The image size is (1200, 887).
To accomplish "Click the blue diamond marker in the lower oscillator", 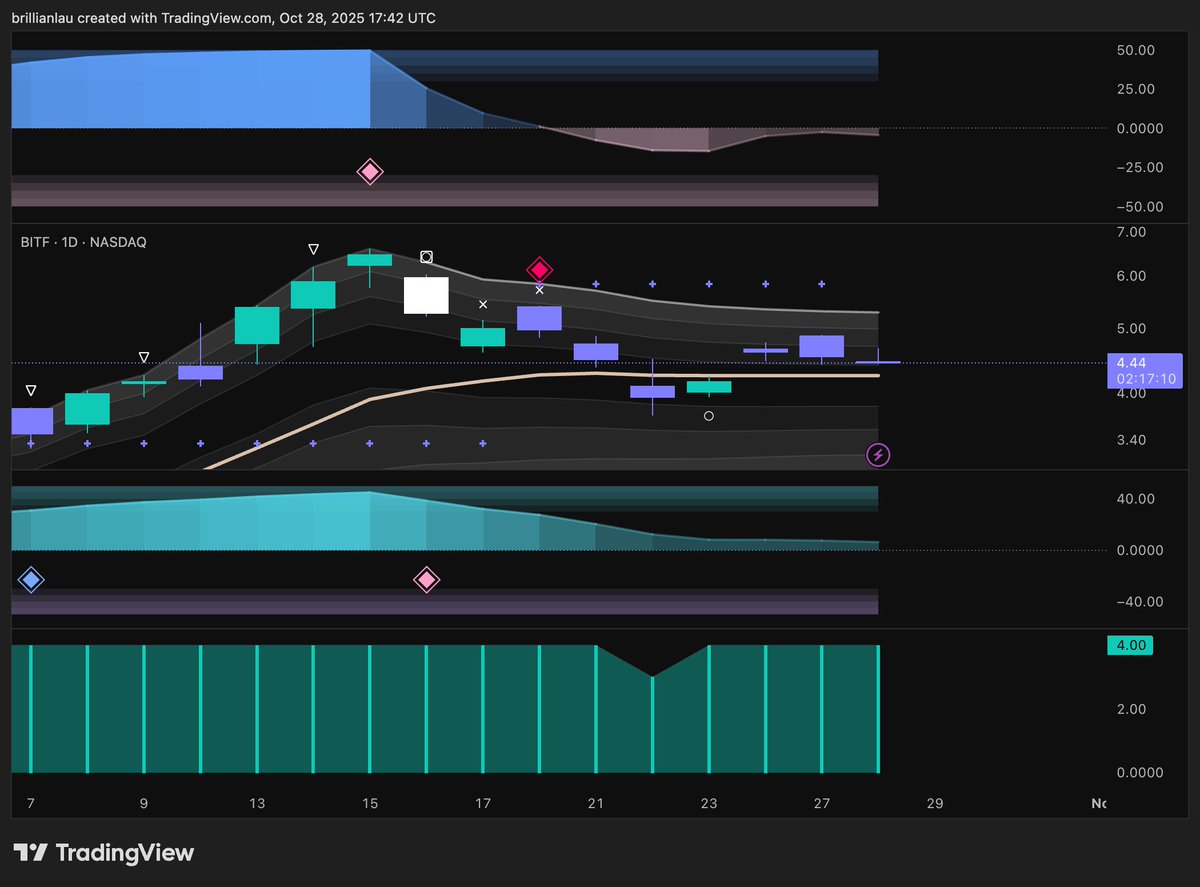I will 31,579.
